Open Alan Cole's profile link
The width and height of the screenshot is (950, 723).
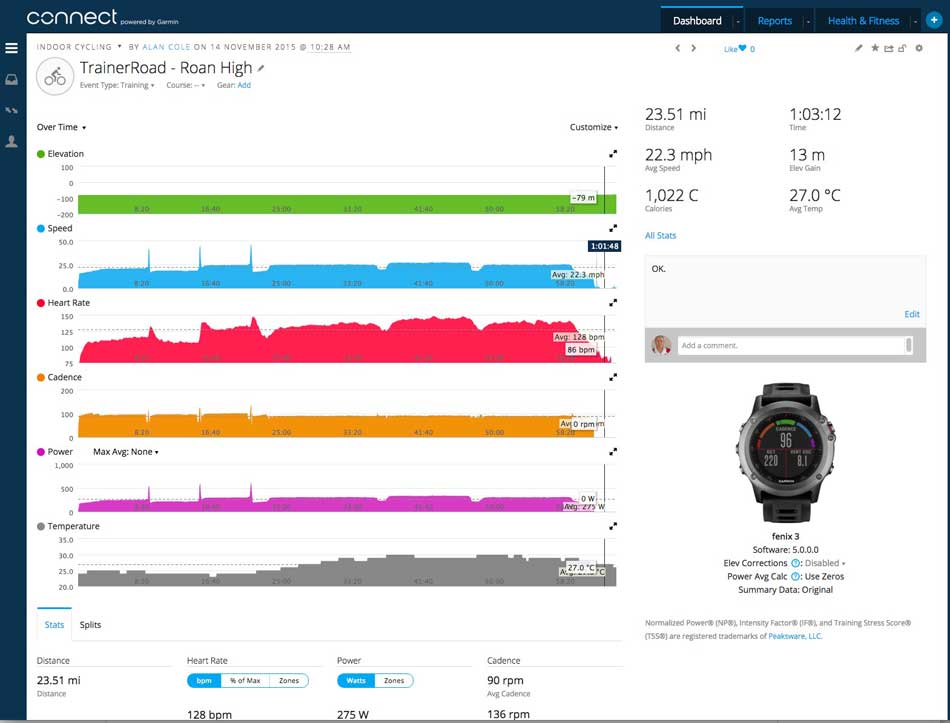167,47
